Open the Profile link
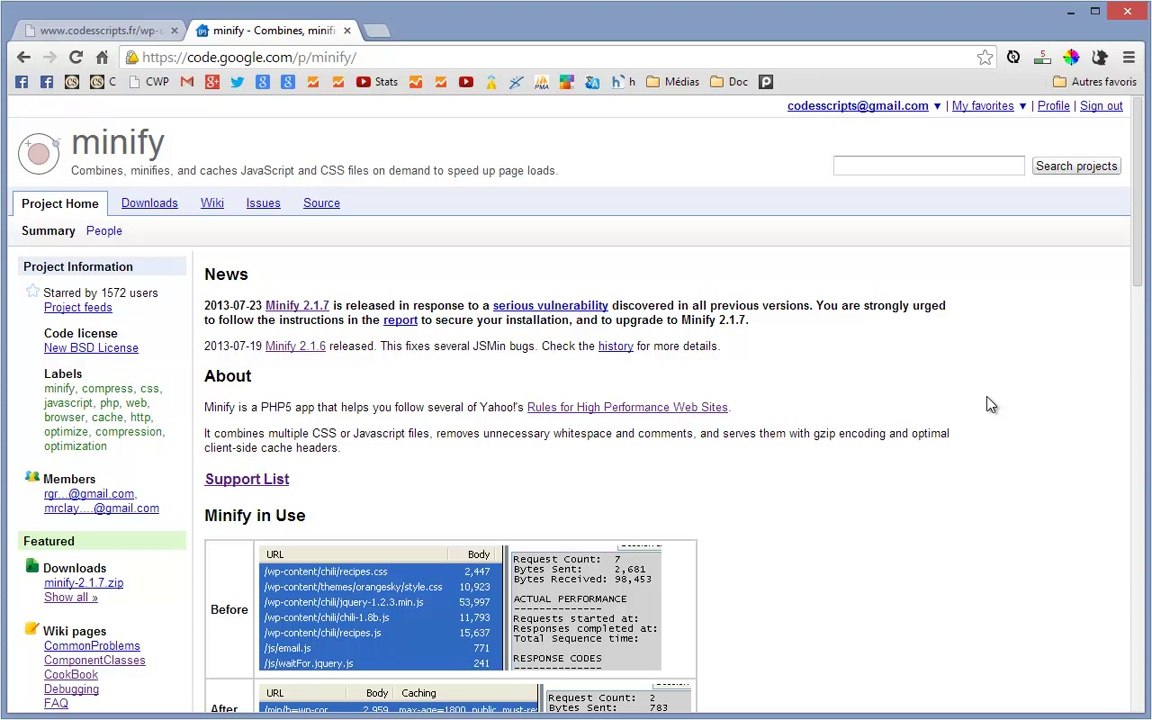Viewport: 1152px width, 720px height. tap(1054, 106)
